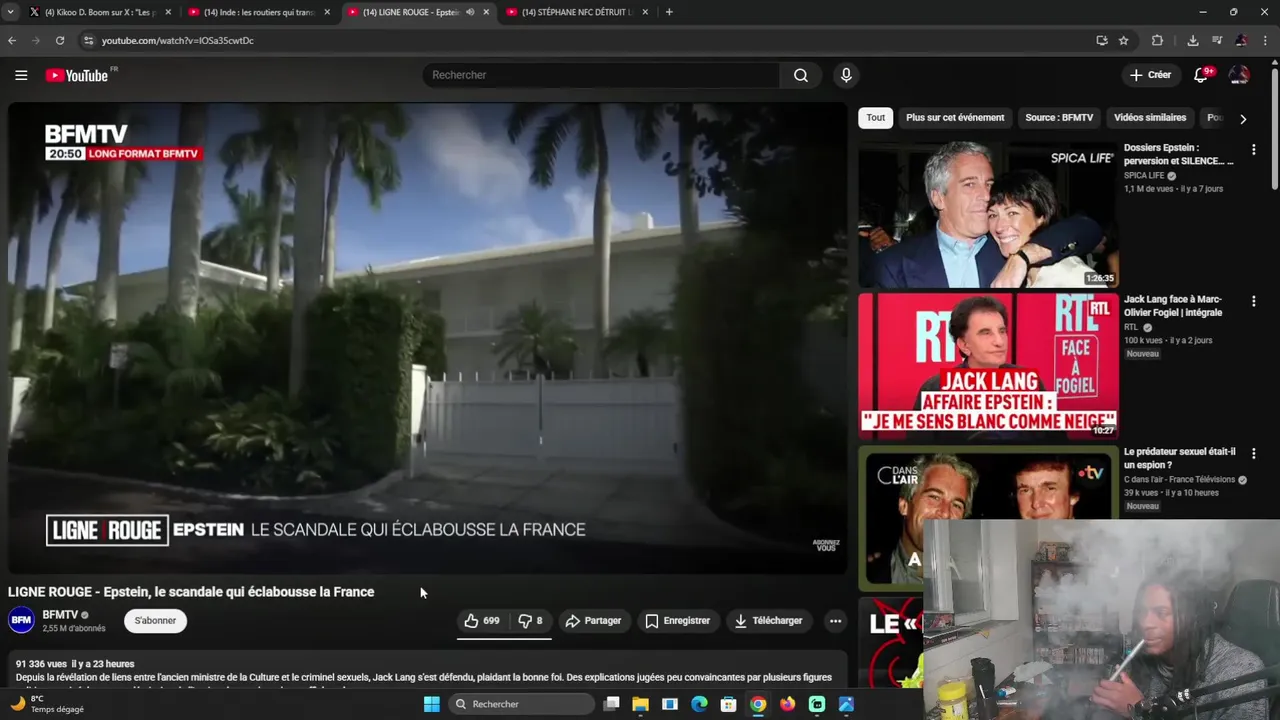Open Chrome extensions puzzle icon
The width and height of the screenshot is (1280, 720).
[1157, 41]
